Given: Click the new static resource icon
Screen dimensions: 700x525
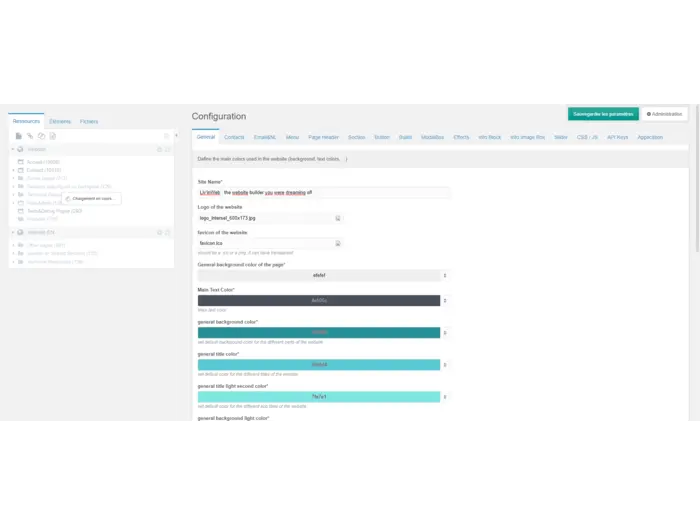Looking at the screenshot, I should point(53,135).
